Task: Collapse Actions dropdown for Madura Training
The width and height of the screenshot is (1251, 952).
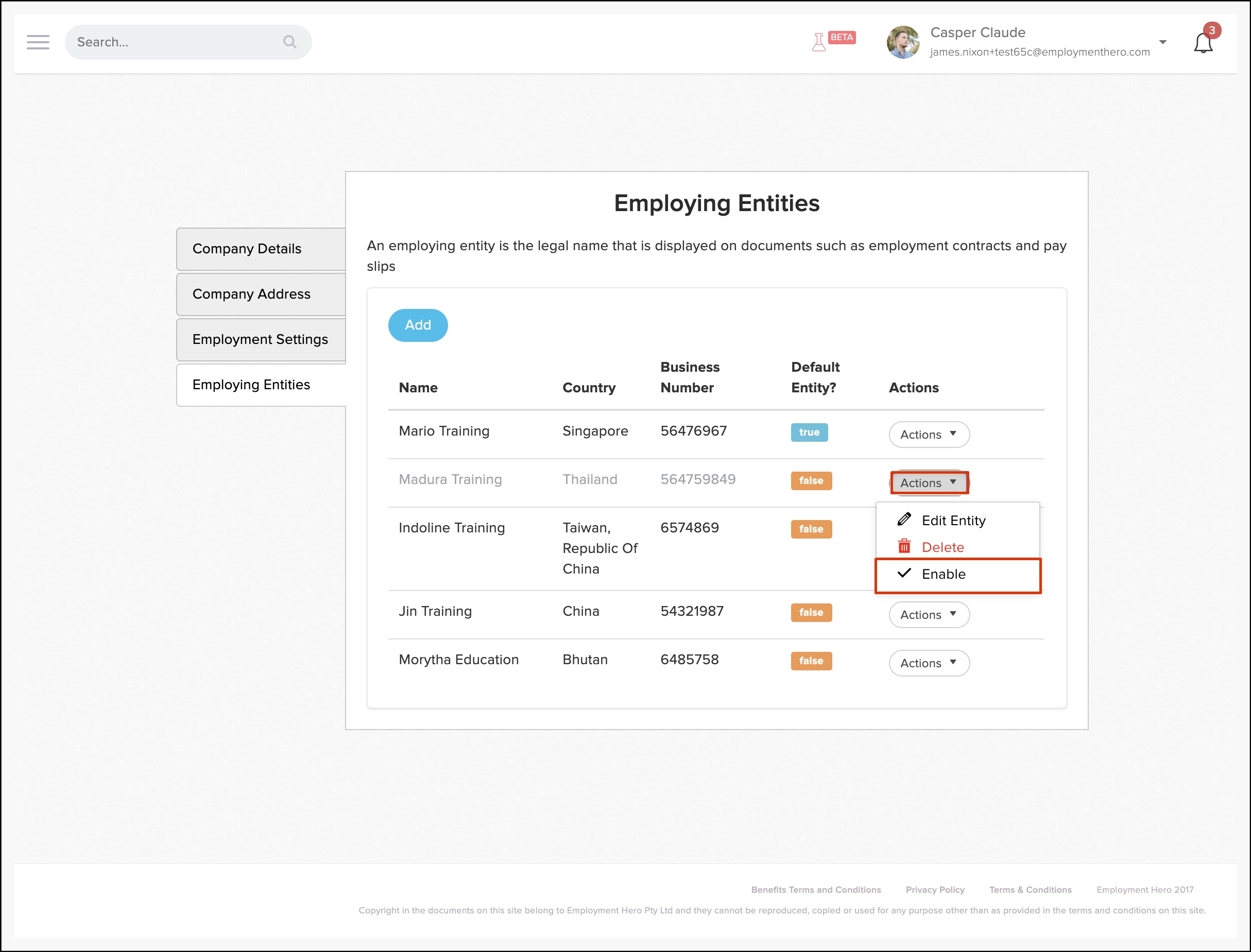Action: [x=929, y=483]
